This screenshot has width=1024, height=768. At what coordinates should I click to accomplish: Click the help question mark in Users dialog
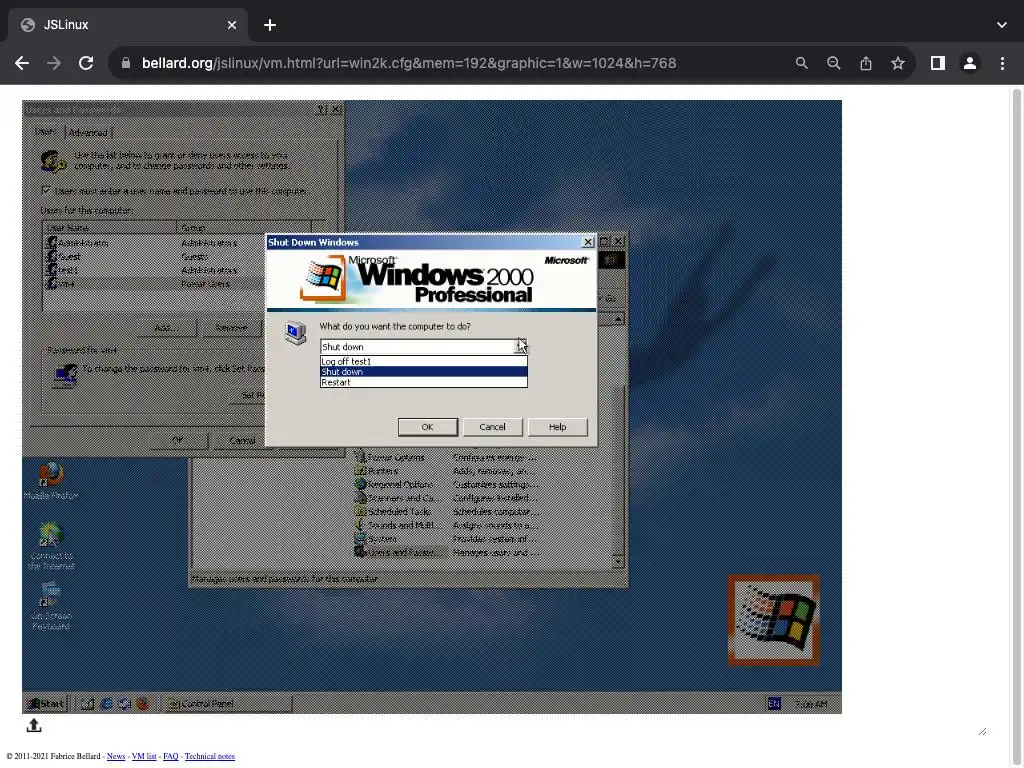321,109
